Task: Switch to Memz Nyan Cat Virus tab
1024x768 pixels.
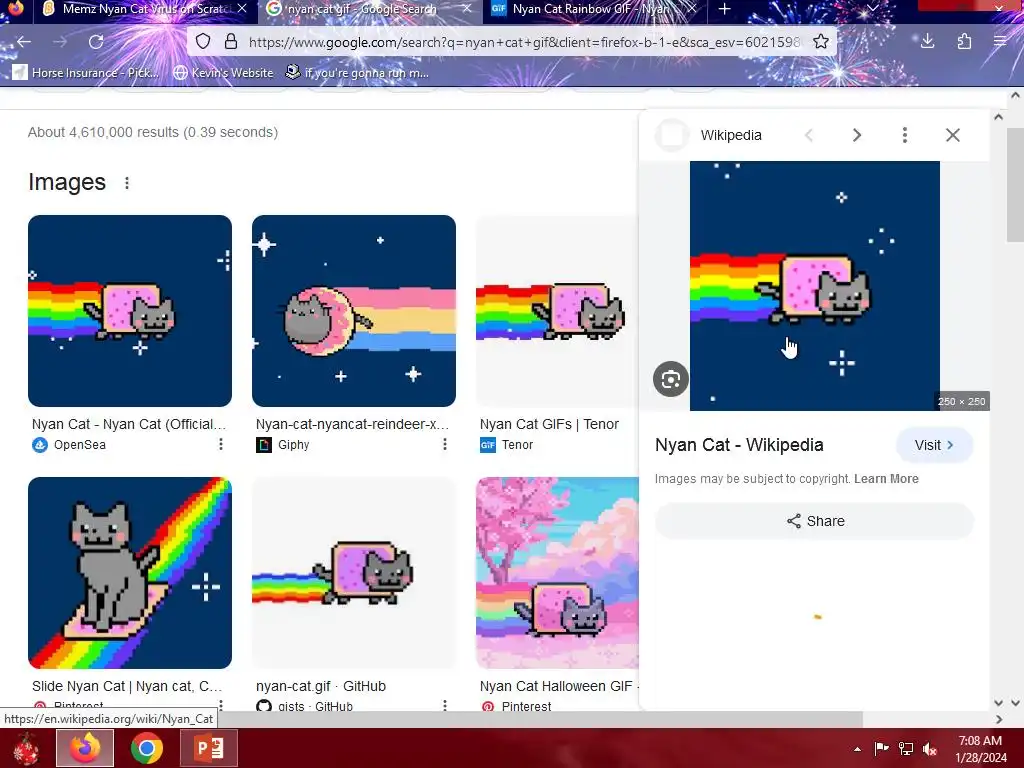Action: click(137, 9)
